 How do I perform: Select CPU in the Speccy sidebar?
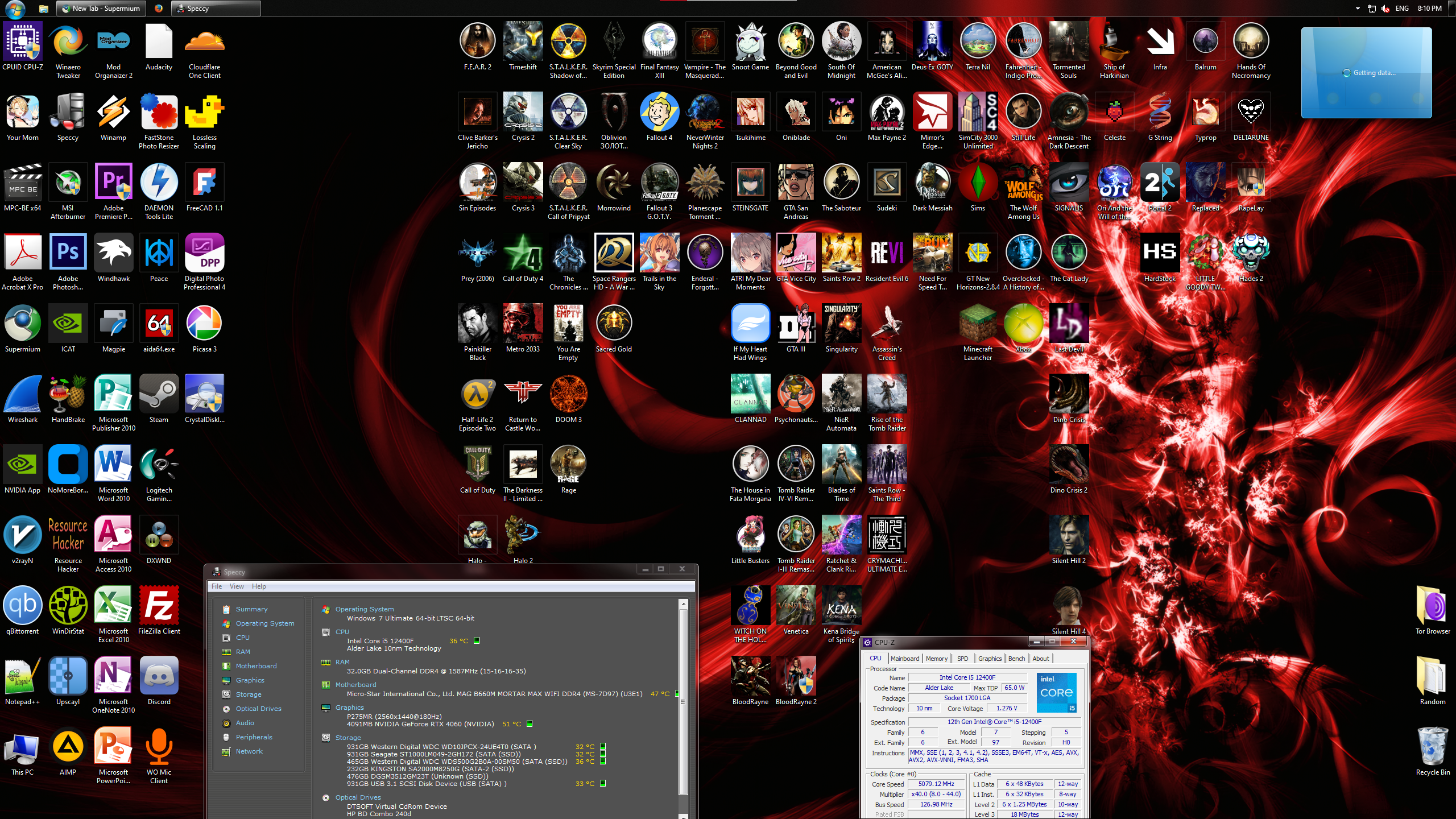point(243,638)
